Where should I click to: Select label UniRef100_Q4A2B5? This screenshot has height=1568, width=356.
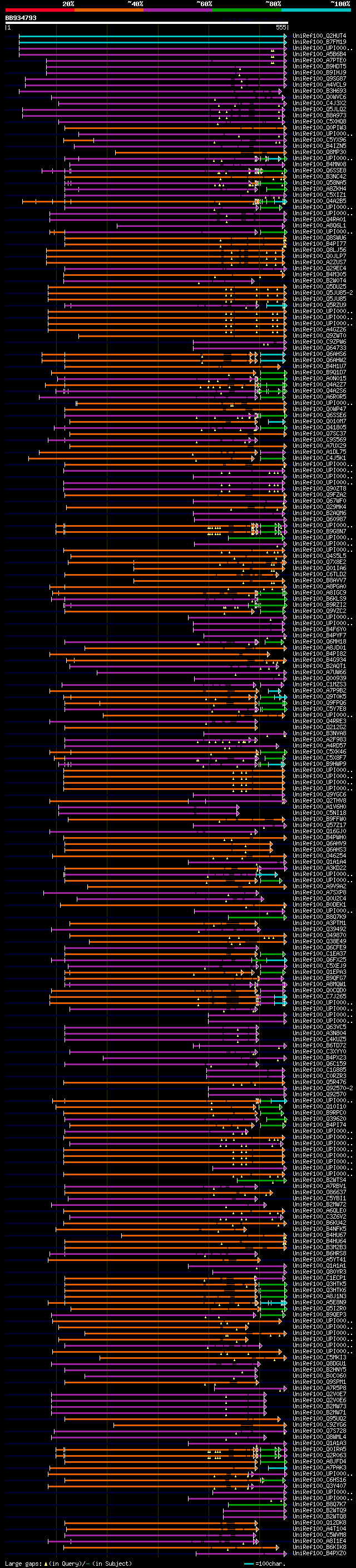[319, 201]
